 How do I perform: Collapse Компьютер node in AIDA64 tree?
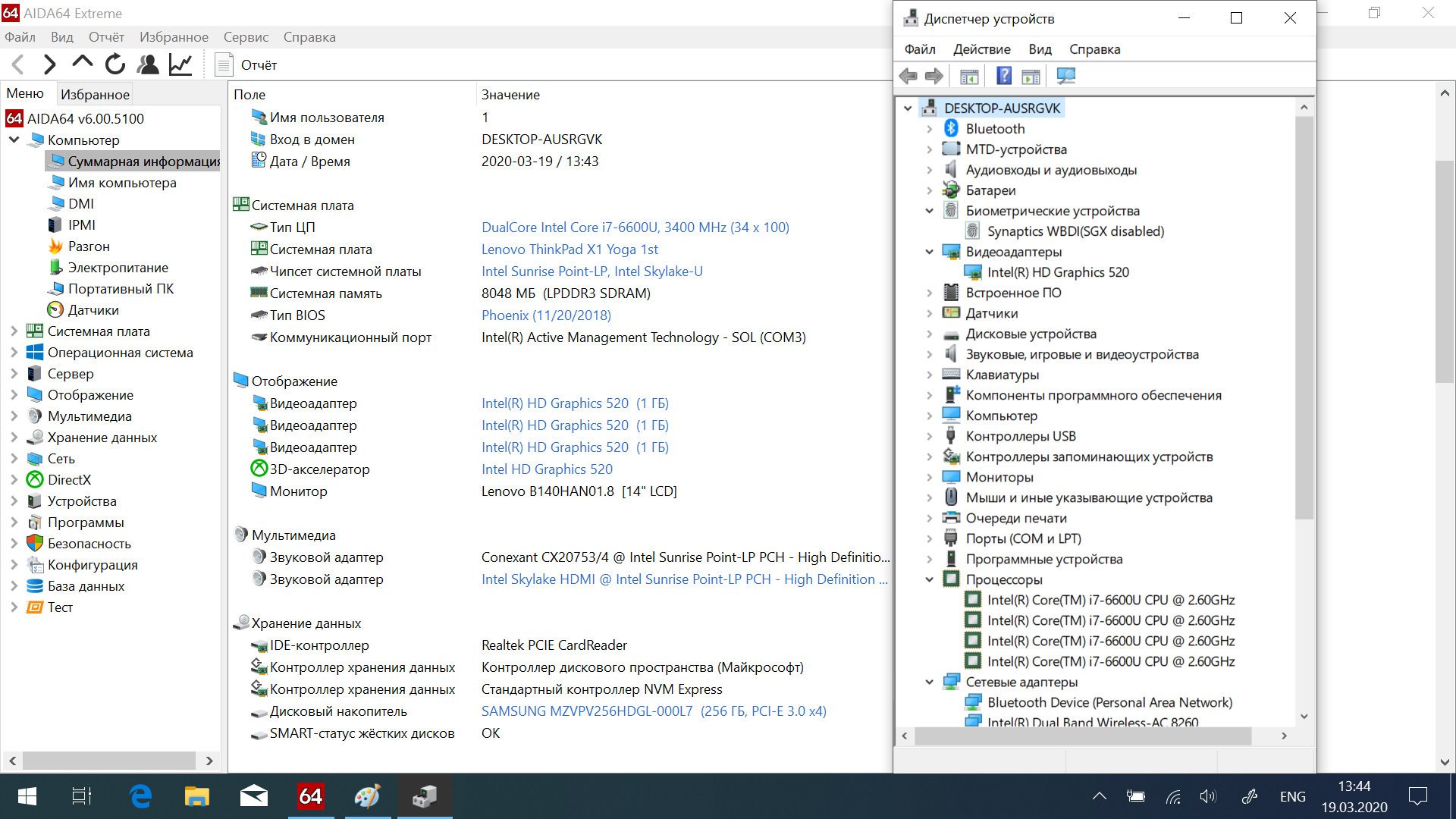pyautogui.click(x=14, y=140)
